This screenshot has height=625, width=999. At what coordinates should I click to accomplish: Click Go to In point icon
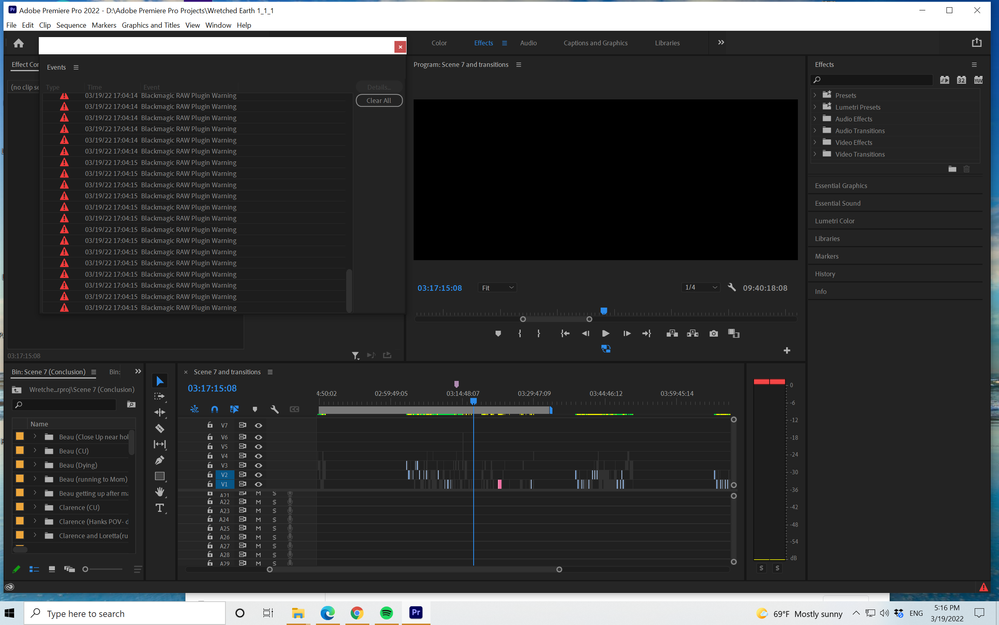[565, 333]
